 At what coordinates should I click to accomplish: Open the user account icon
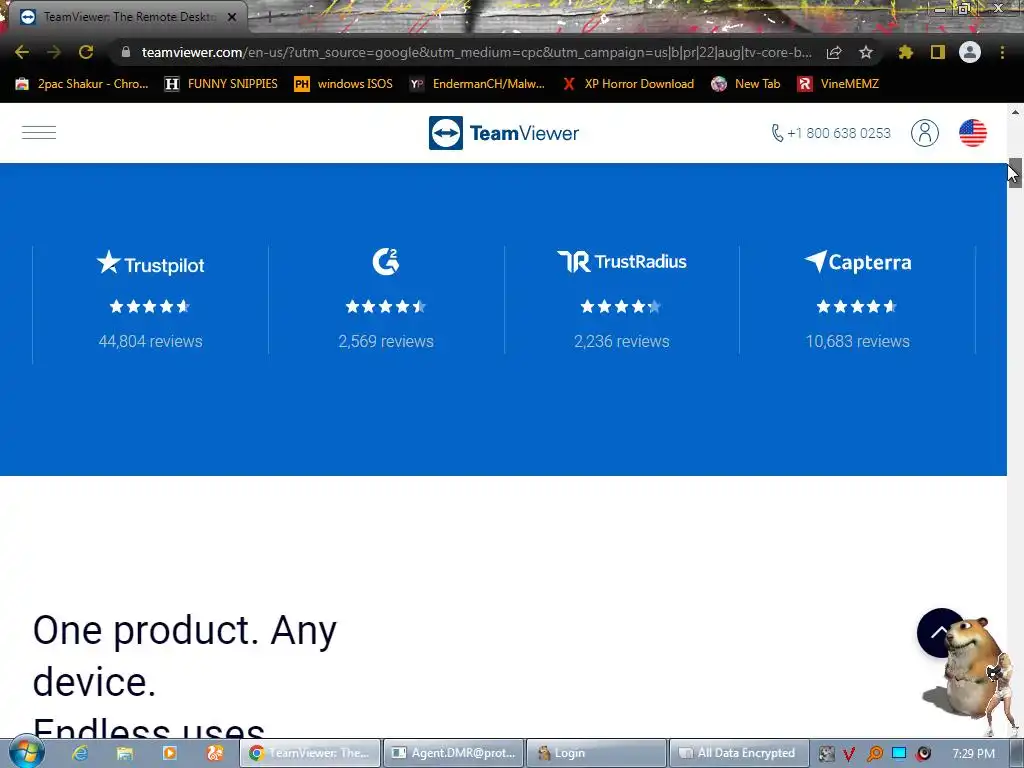(925, 133)
